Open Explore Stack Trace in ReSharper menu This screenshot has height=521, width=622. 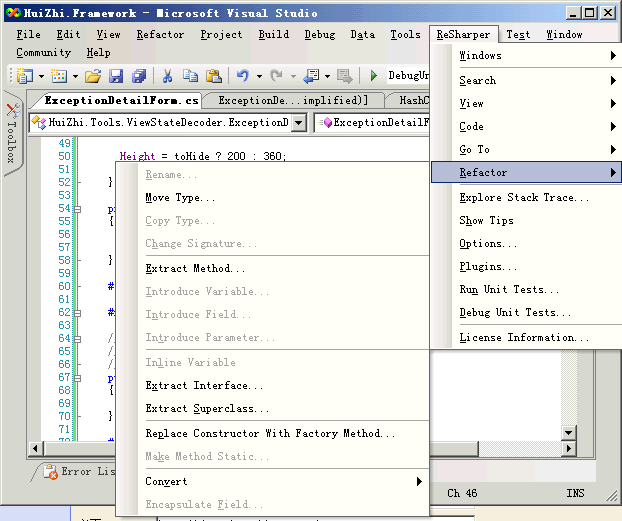click(x=524, y=198)
